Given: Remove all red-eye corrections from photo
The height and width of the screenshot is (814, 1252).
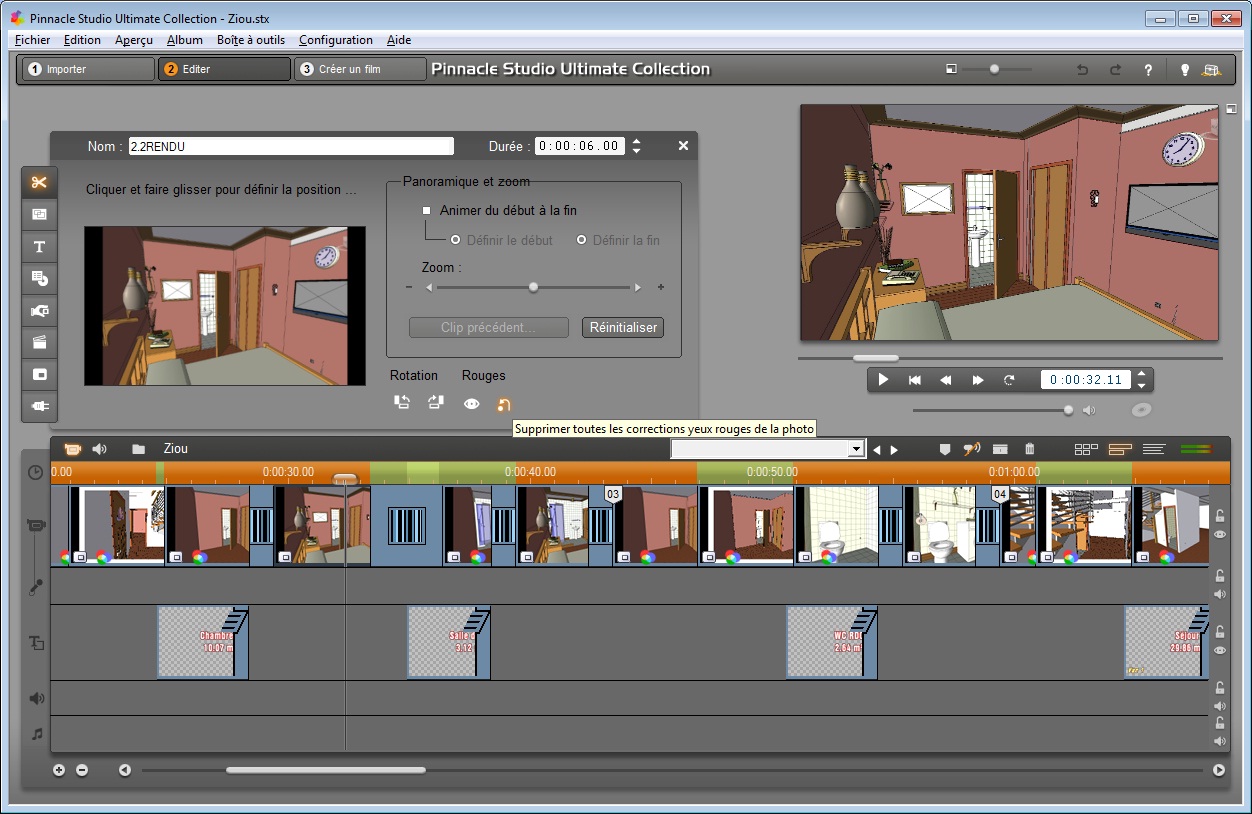Looking at the screenshot, I should point(504,404).
